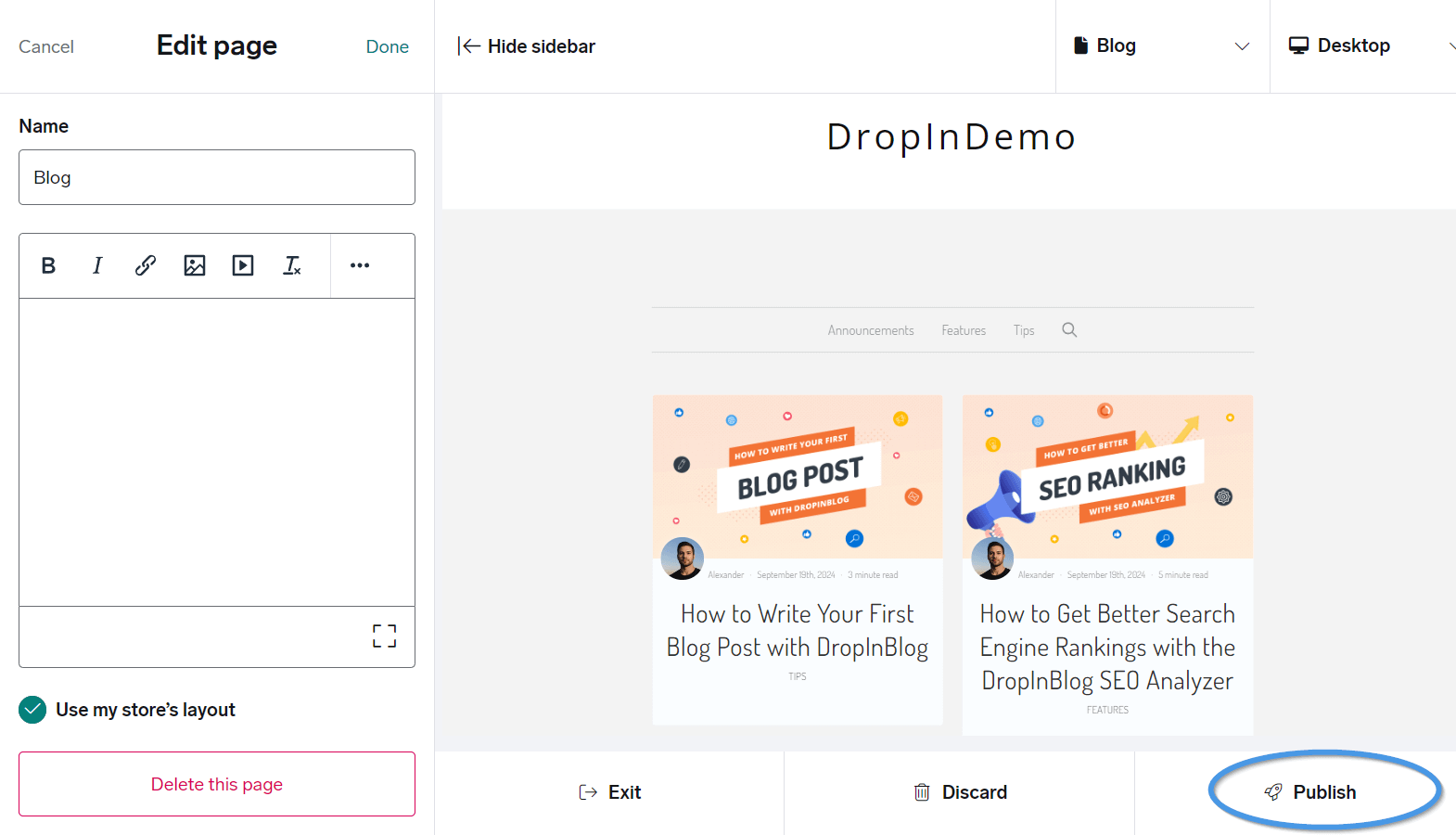The height and width of the screenshot is (835, 1456).
Task: Click the page file icon beside Blog
Action: 1080,45
